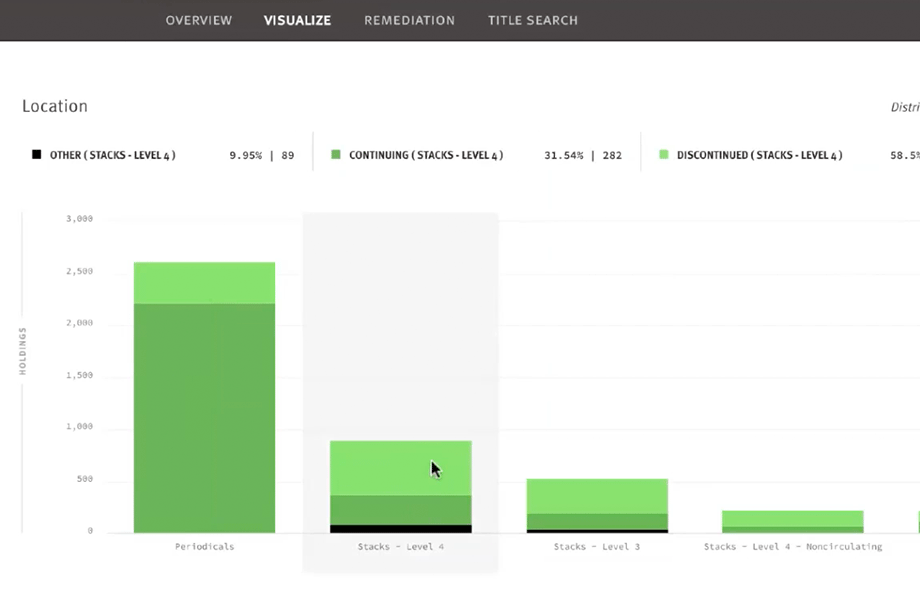
Task: Click the Periodicals axis label
Action: (x=204, y=547)
